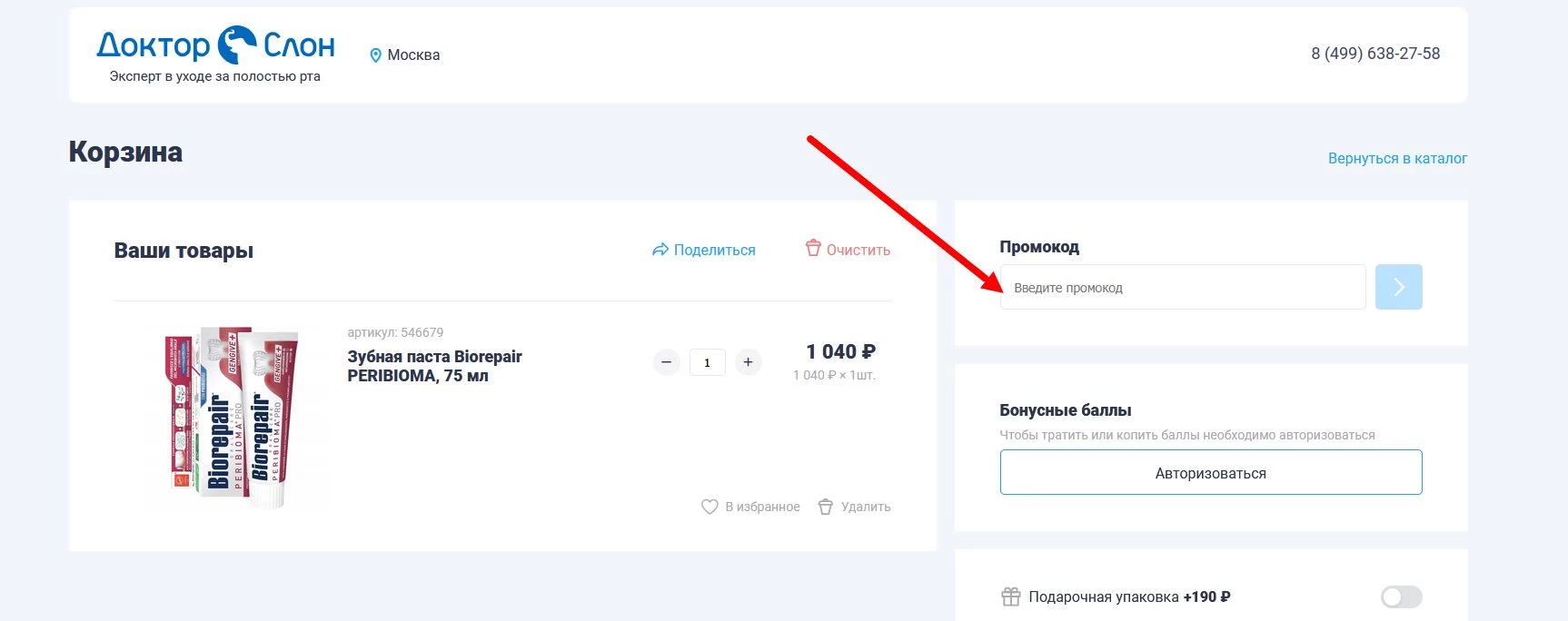The width and height of the screenshot is (1568, 621).
Task: Open the Зубная паста Biorepair PERIBIOMA product link
Action: pos(434,366)
